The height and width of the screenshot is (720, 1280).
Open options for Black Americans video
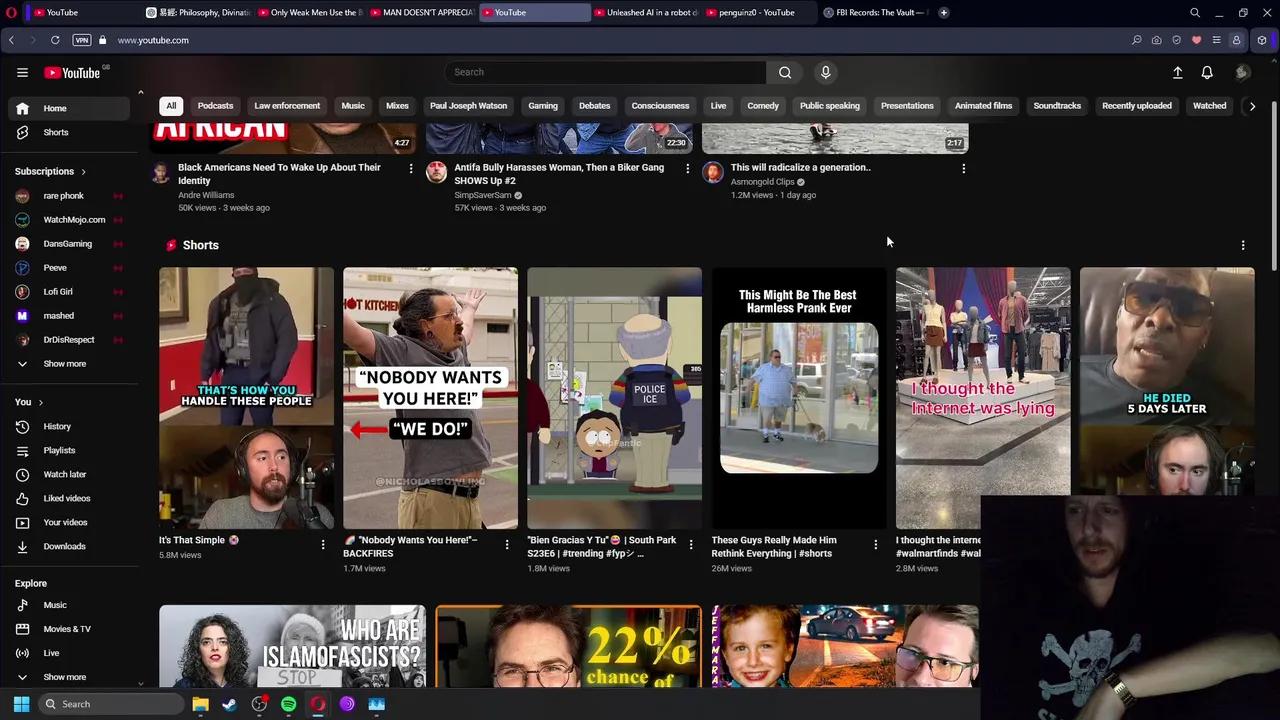click(x=411, y=168)
